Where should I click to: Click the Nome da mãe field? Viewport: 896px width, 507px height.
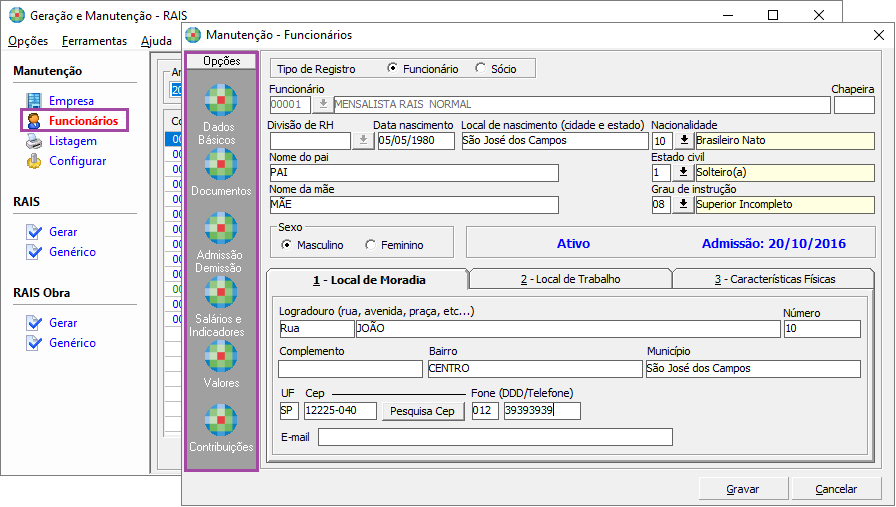pyautogui.click(x=414, y=205)
